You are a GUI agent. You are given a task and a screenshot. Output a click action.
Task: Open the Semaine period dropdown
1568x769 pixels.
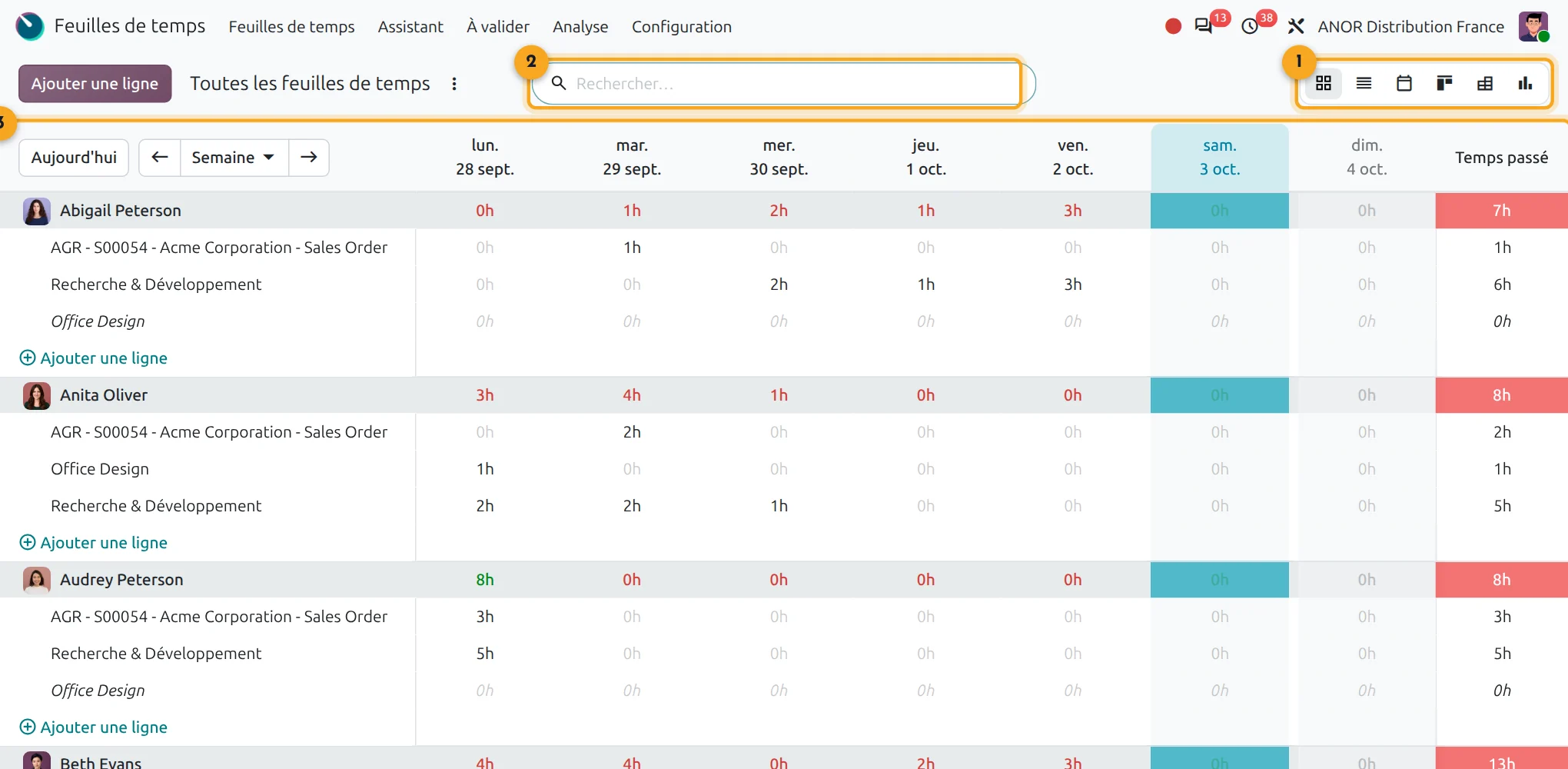click(x=234, y=158)
